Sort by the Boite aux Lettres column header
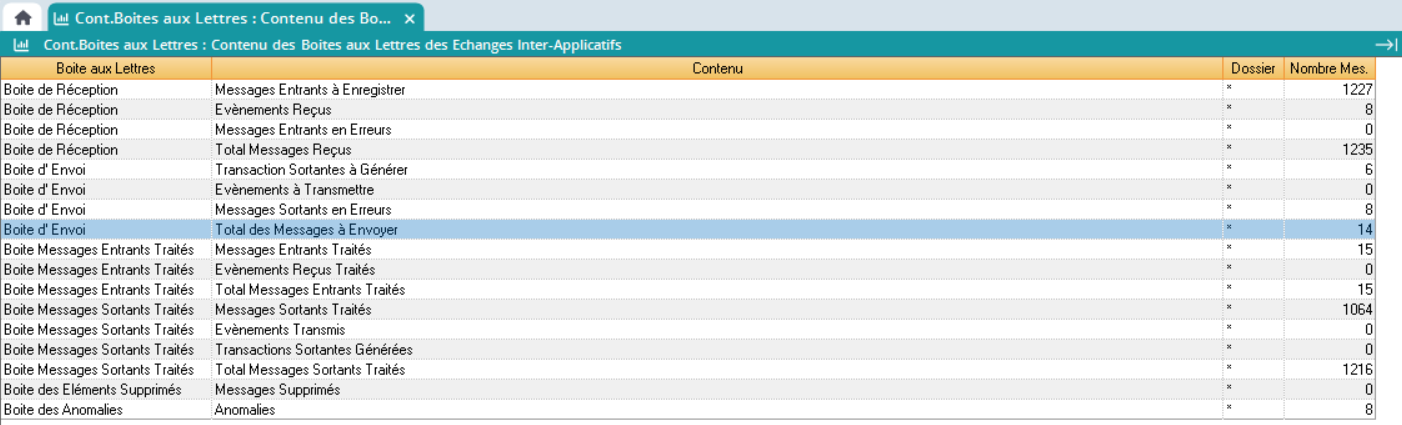This screenshot has width=1402, height=425. click(x=106, y=69)
